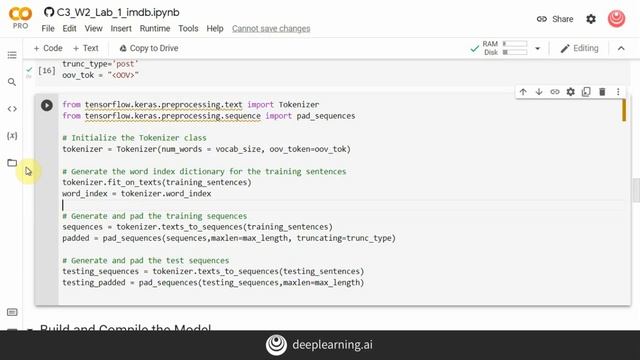Screen dimensions: 640x360
Task: Click the line 'tokenizer.fit_on_texts(training_sentences)'
Action: coord(157,182)
